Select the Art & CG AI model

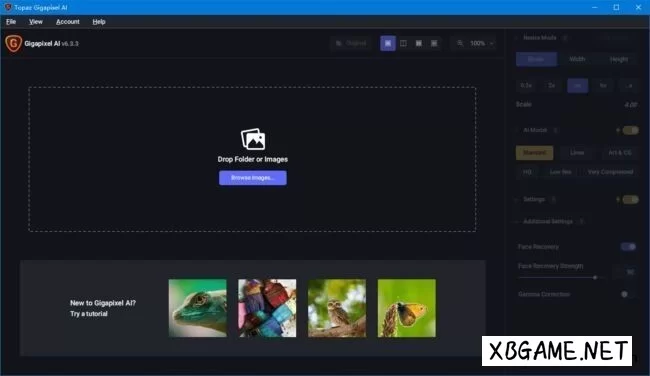620,153
